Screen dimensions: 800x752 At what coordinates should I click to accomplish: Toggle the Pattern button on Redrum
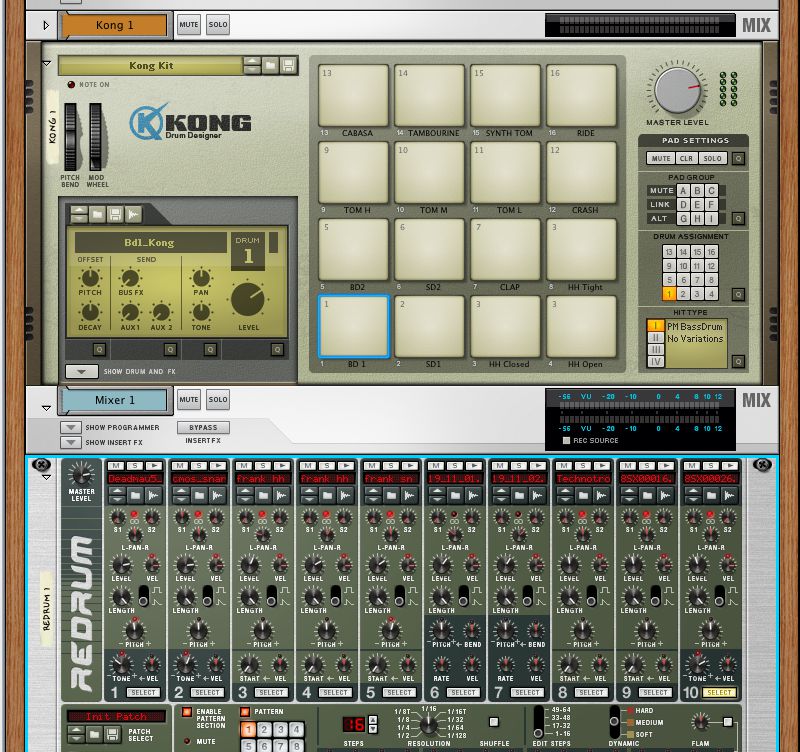(245, 712)
